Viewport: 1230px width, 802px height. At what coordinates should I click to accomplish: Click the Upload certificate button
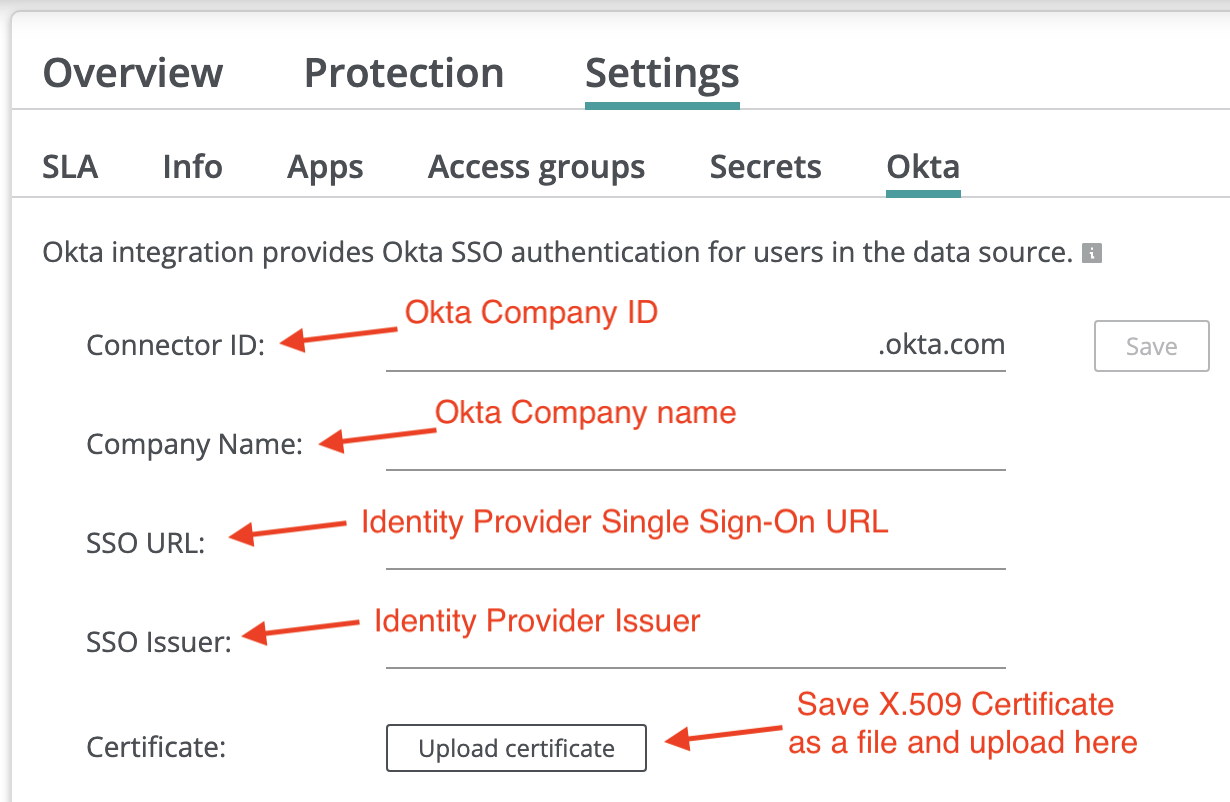(x=516, y=748)
